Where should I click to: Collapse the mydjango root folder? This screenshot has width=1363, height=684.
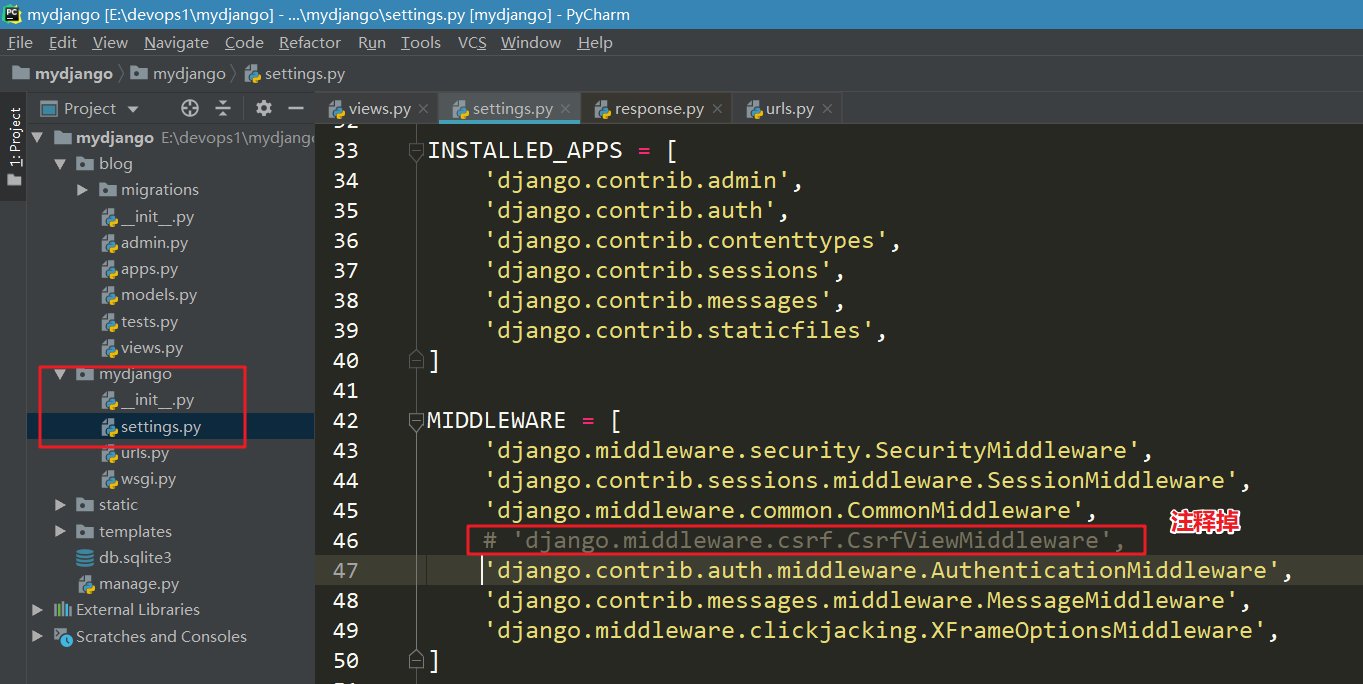click(x=38, y=137)
